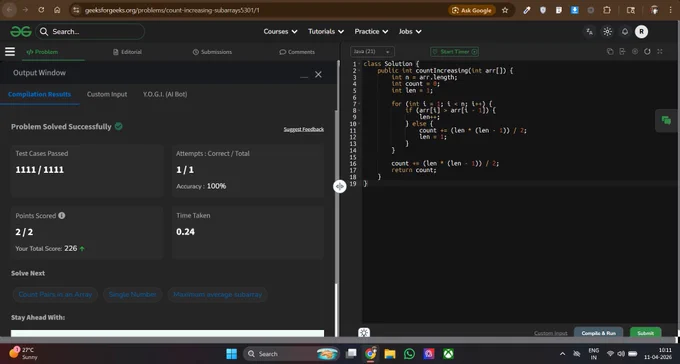Open Maximum average subarray problem
The height and width of the screenshot is (364, 680).
point(217,294)
